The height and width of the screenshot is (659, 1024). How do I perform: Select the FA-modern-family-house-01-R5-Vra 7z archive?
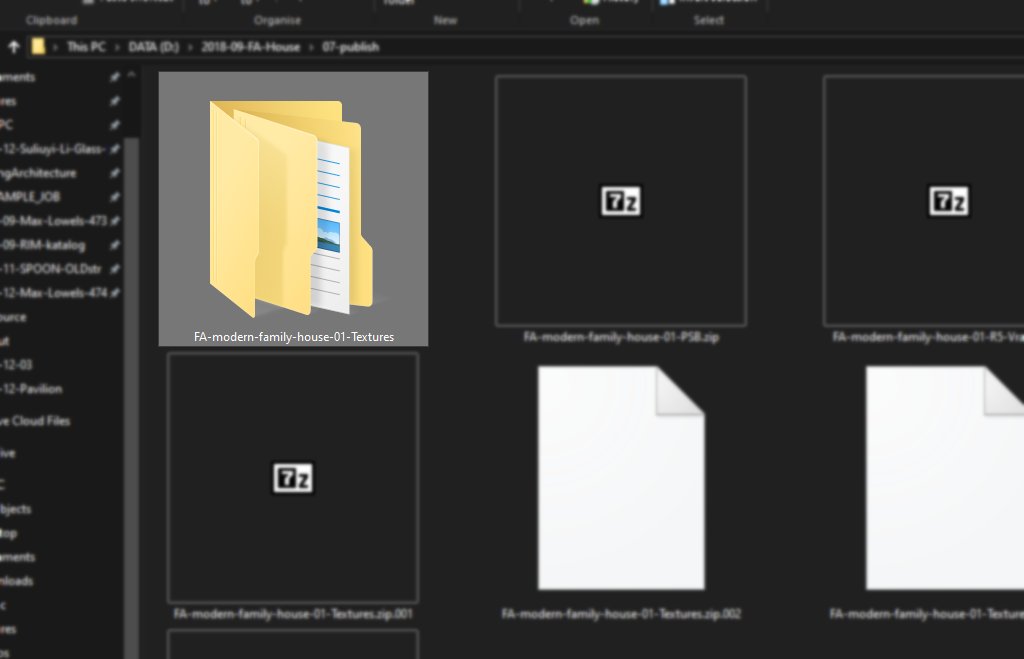[x=923, y=209]
